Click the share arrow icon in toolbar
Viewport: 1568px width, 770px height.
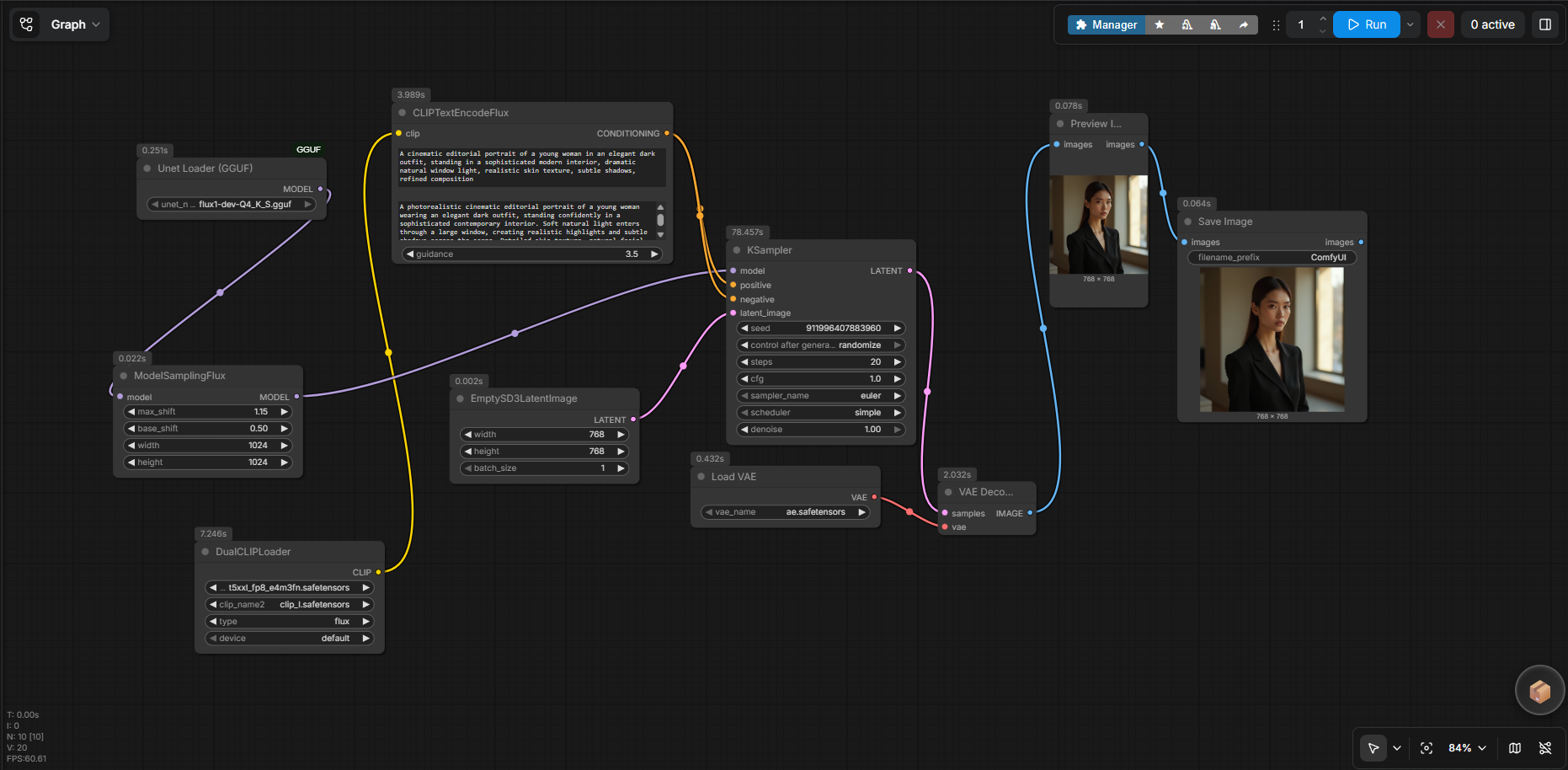click(x=1244, y=24)
